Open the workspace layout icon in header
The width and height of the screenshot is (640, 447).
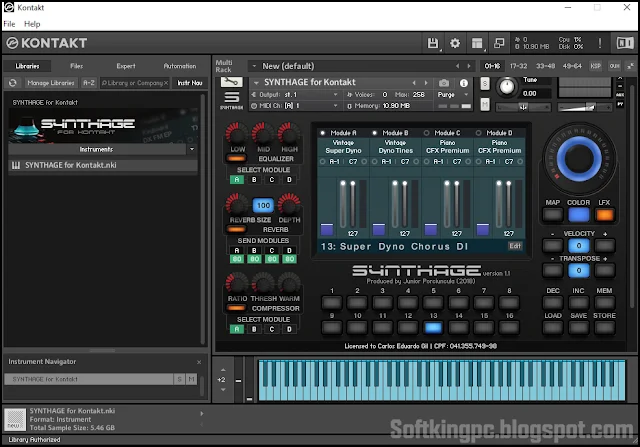[x=477, y=43]
